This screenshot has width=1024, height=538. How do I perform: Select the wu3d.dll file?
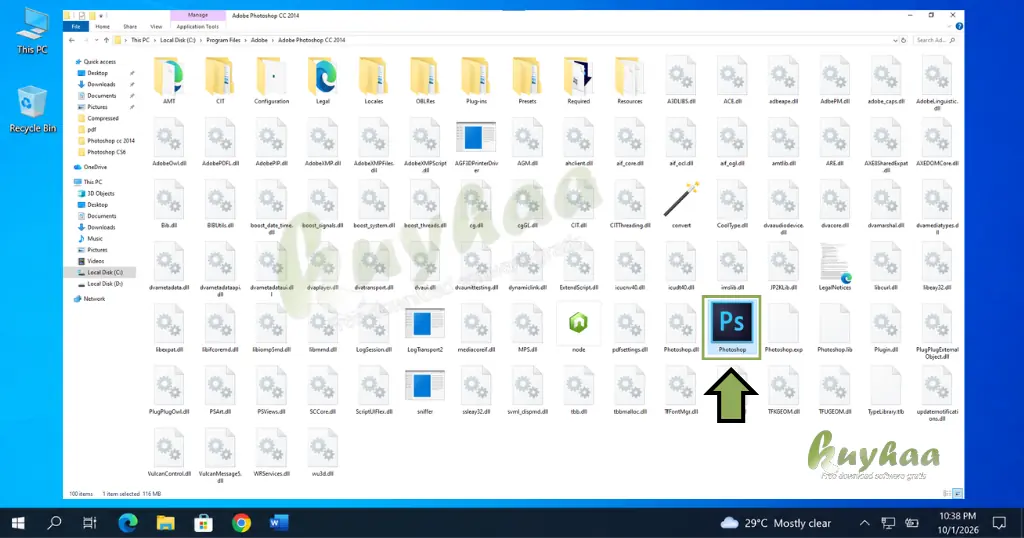pyautogui.click(x=323, y=453)
